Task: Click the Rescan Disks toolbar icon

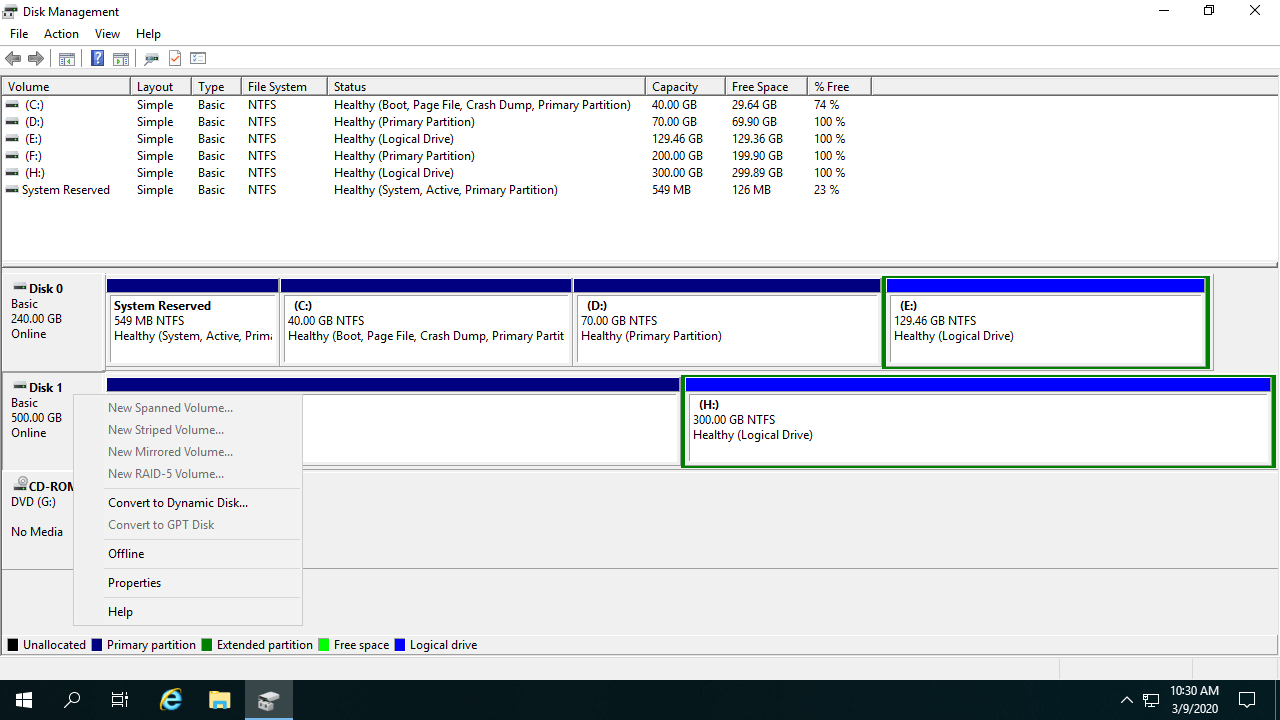Action: coord(152,58)
